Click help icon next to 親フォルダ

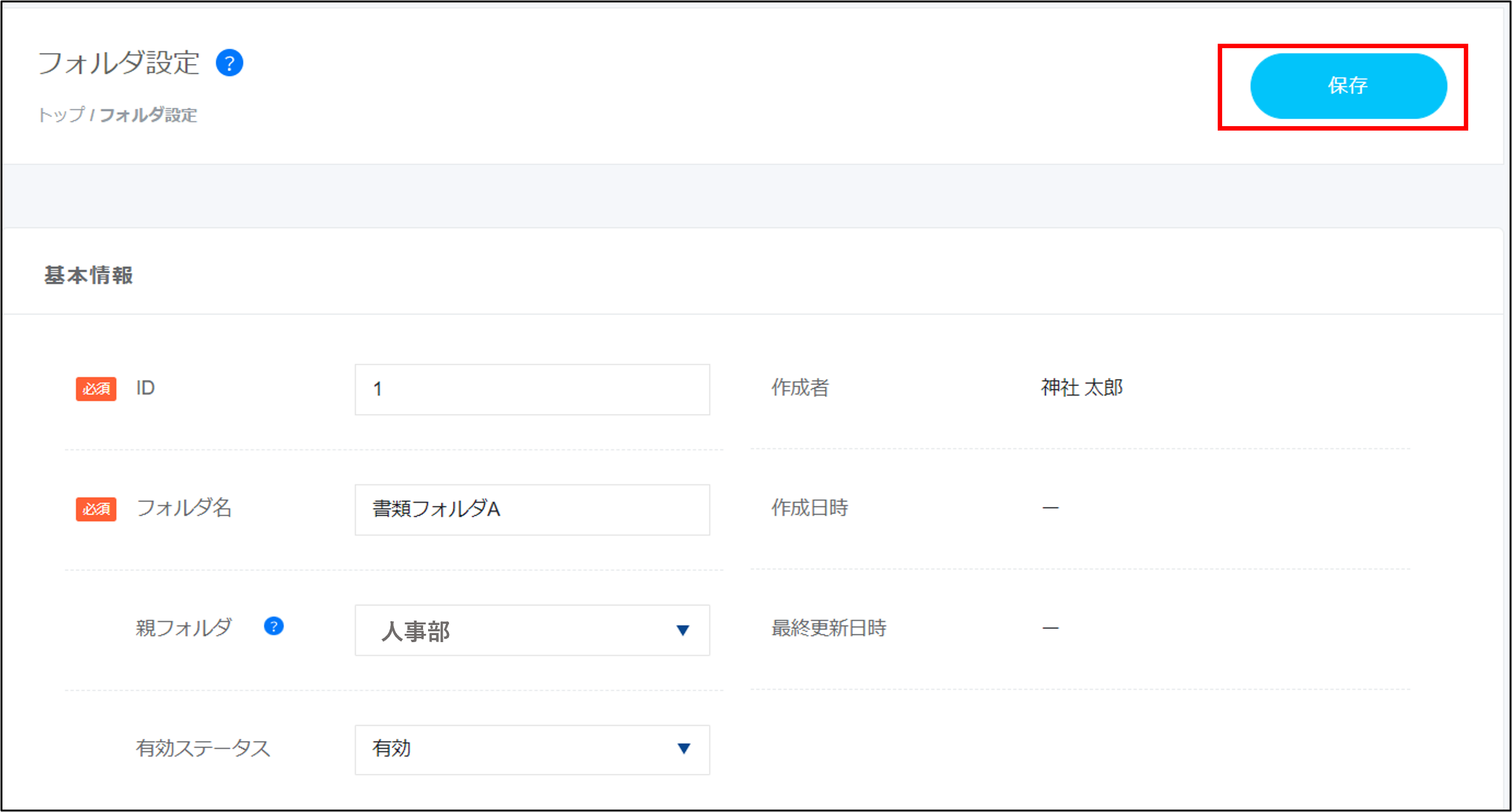coord(273,626)
